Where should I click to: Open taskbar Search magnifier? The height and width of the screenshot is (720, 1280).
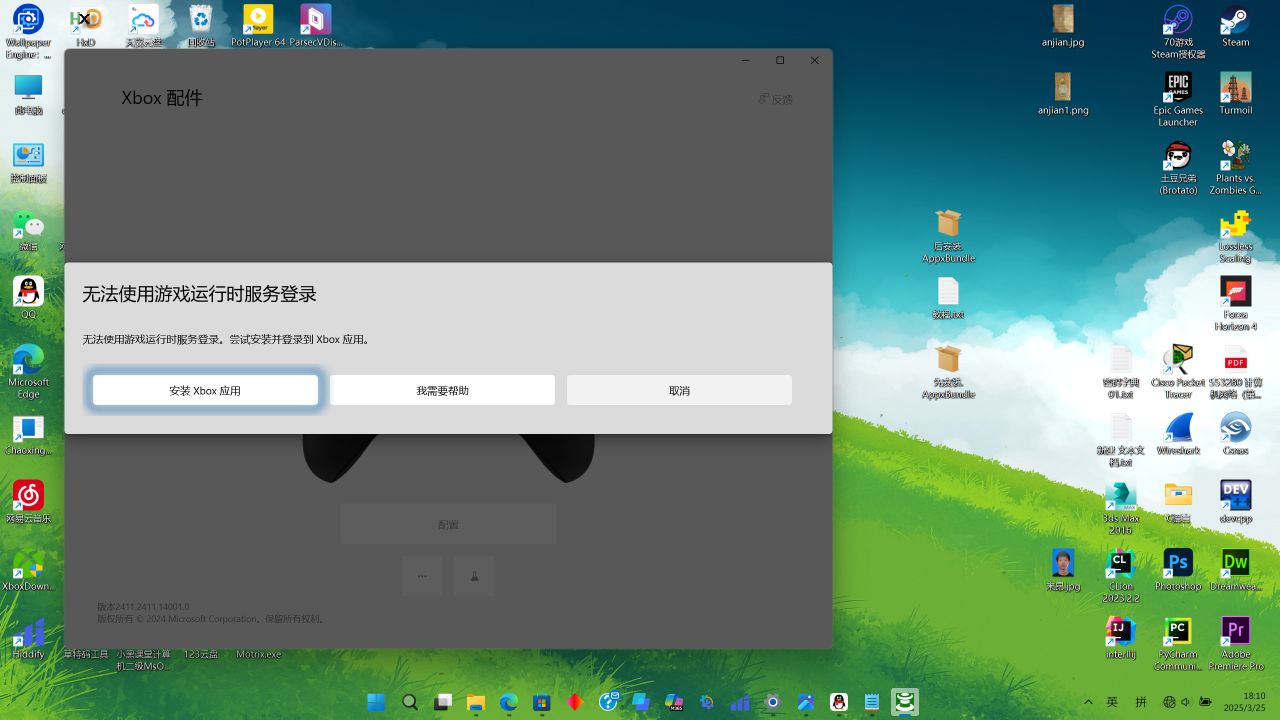[x=409, y=703]
